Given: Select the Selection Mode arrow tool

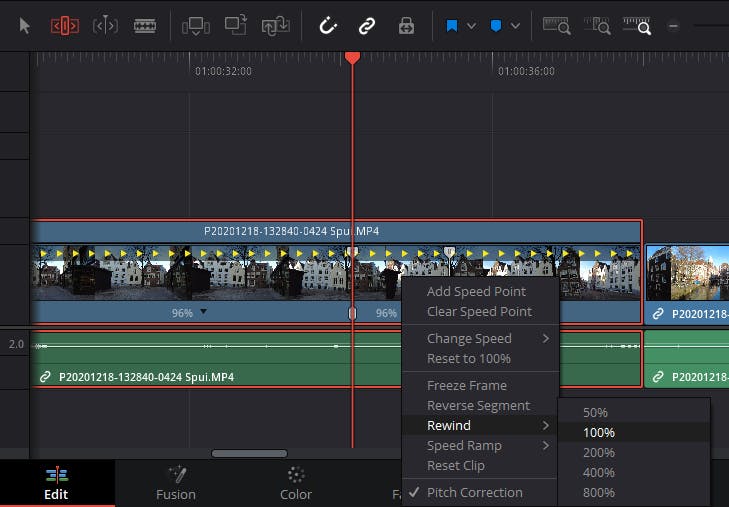Looking at the screenshot, I should pyautogui.click(x=25, y=26).
